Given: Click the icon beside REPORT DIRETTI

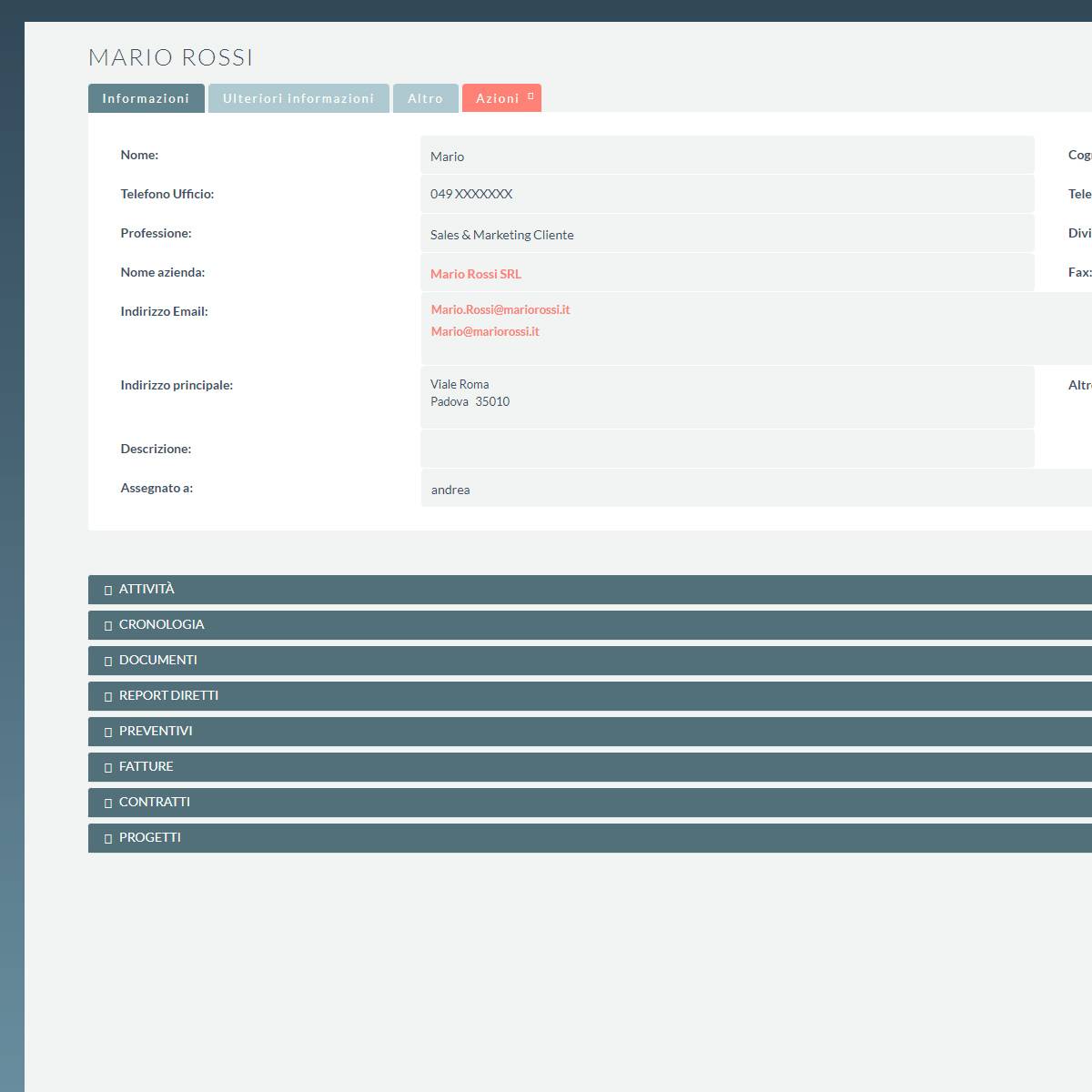Looking at the screenshot, I should [x=108, y=696].
